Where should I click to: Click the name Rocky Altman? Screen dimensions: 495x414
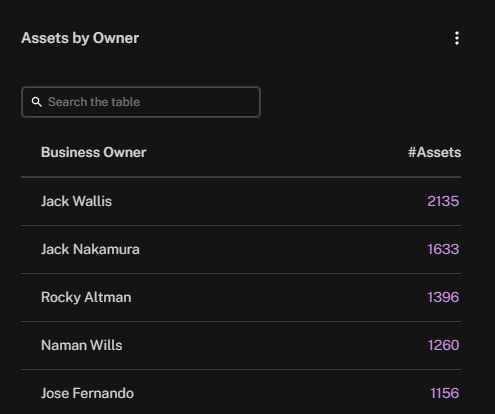tap(86, 297)
